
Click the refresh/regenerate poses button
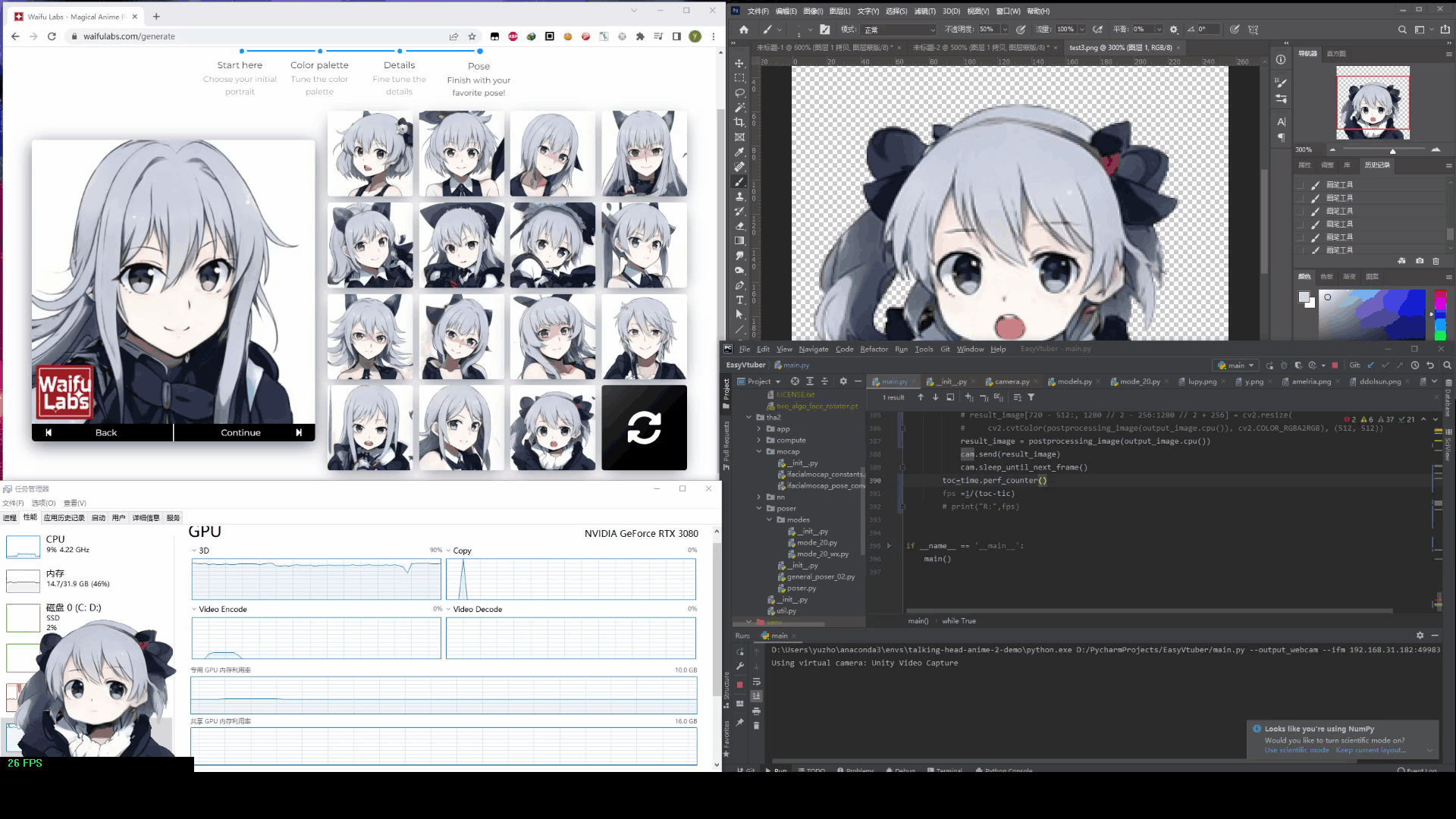pos(644,426)
